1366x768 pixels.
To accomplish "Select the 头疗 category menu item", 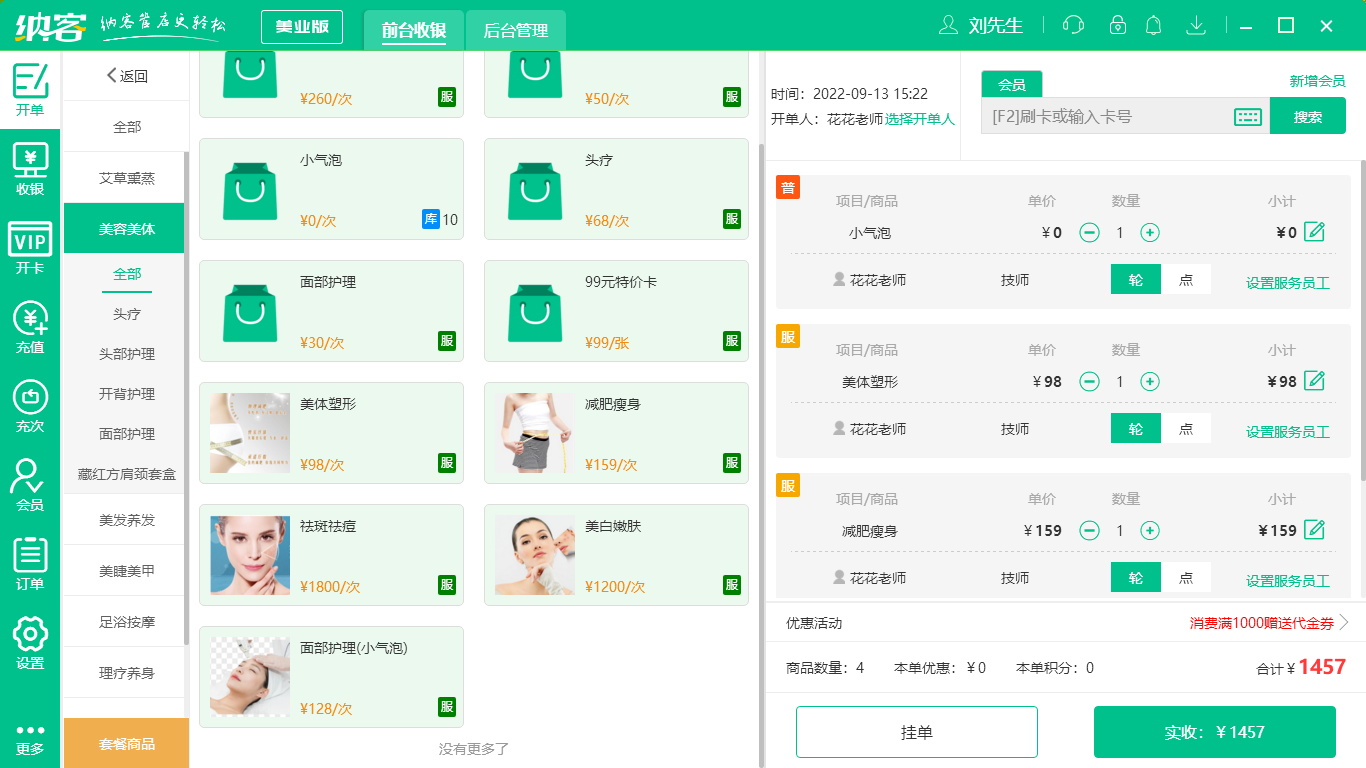I will click(x=125, y=314).
